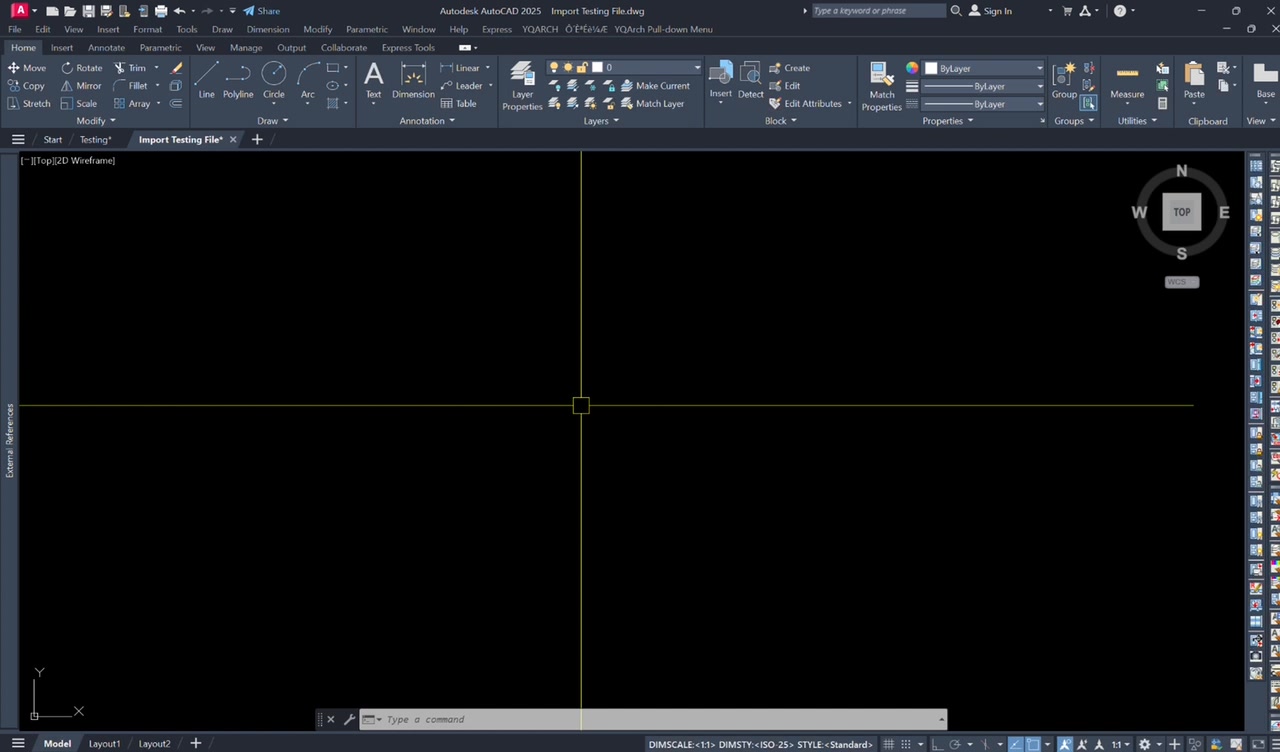The height and width of the screenshot is (752, 1280).
Task: Use the Rotate tool
Action: coord(81,68)
